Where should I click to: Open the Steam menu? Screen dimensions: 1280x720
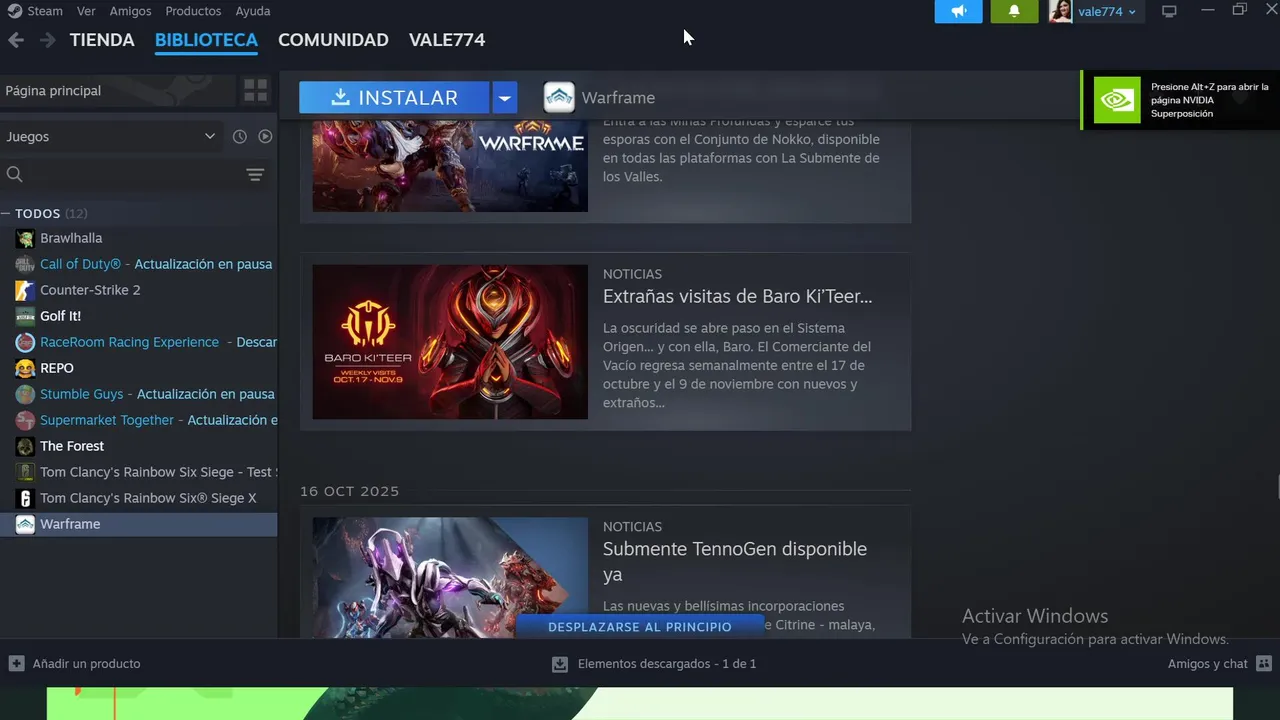(45, 11)
